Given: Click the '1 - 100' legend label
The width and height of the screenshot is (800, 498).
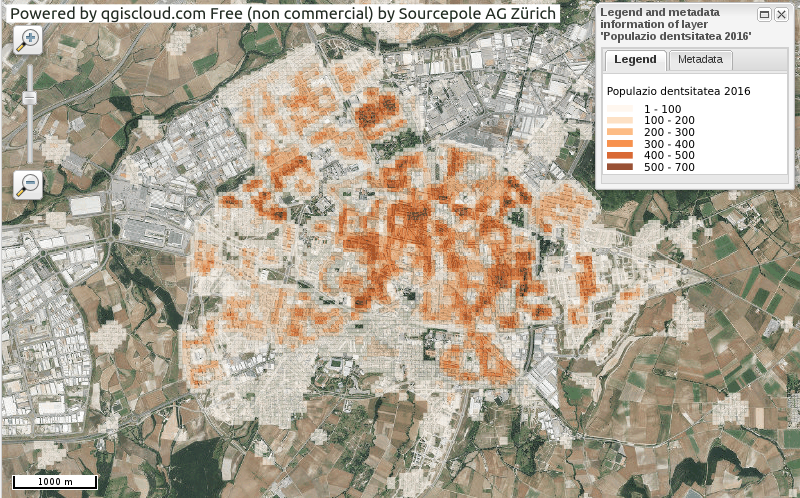Looking at the screenshot, I should pyautogui.click(x=662, y=109).
